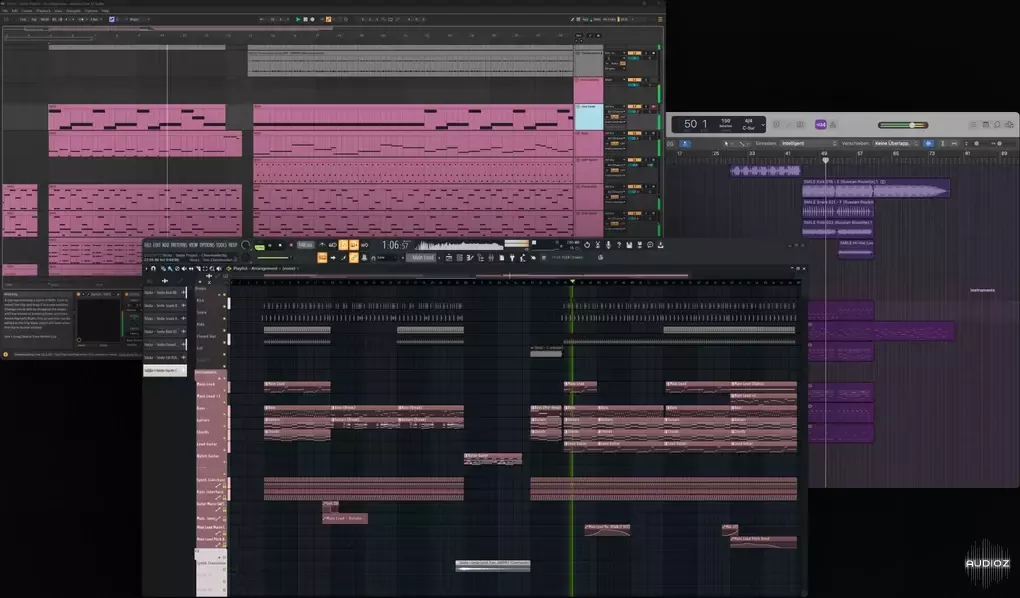The height and width of the screenshot is (598, 1020).
Task: Adjust Logic vertical zoom slider
Action: 974,143
